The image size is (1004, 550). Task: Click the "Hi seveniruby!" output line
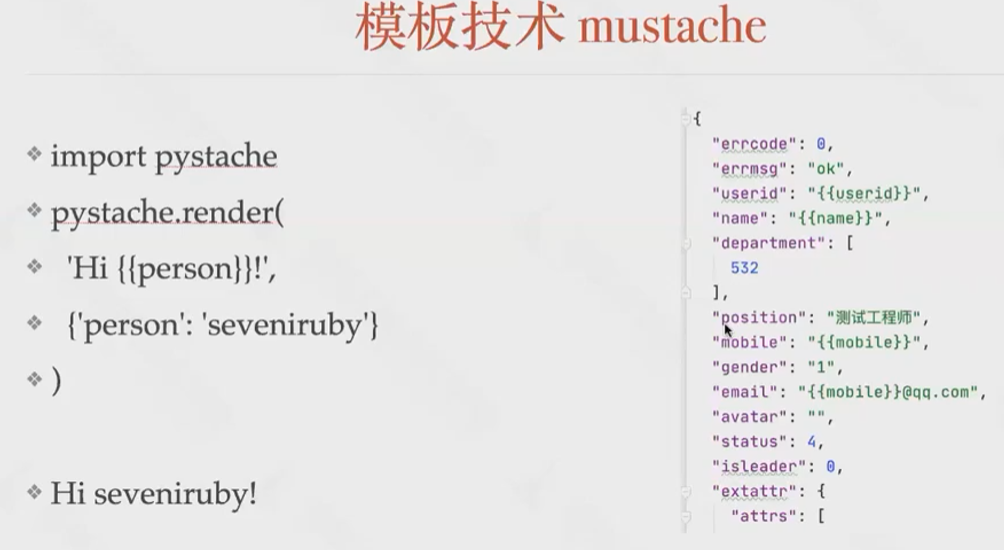[153, 493]
